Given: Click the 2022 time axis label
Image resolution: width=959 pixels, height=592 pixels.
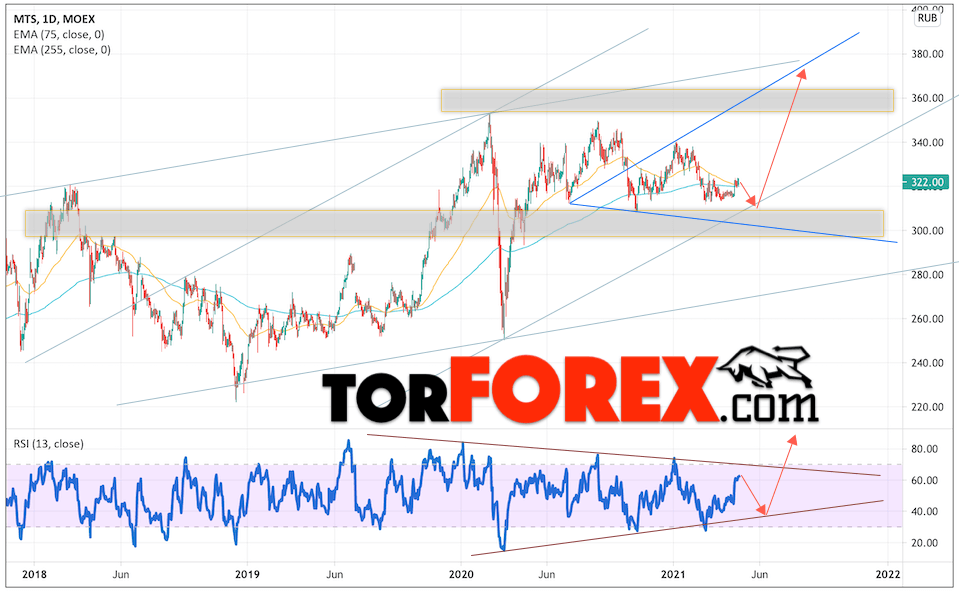Looking at the screenshot, I should (x=887, y=574).
